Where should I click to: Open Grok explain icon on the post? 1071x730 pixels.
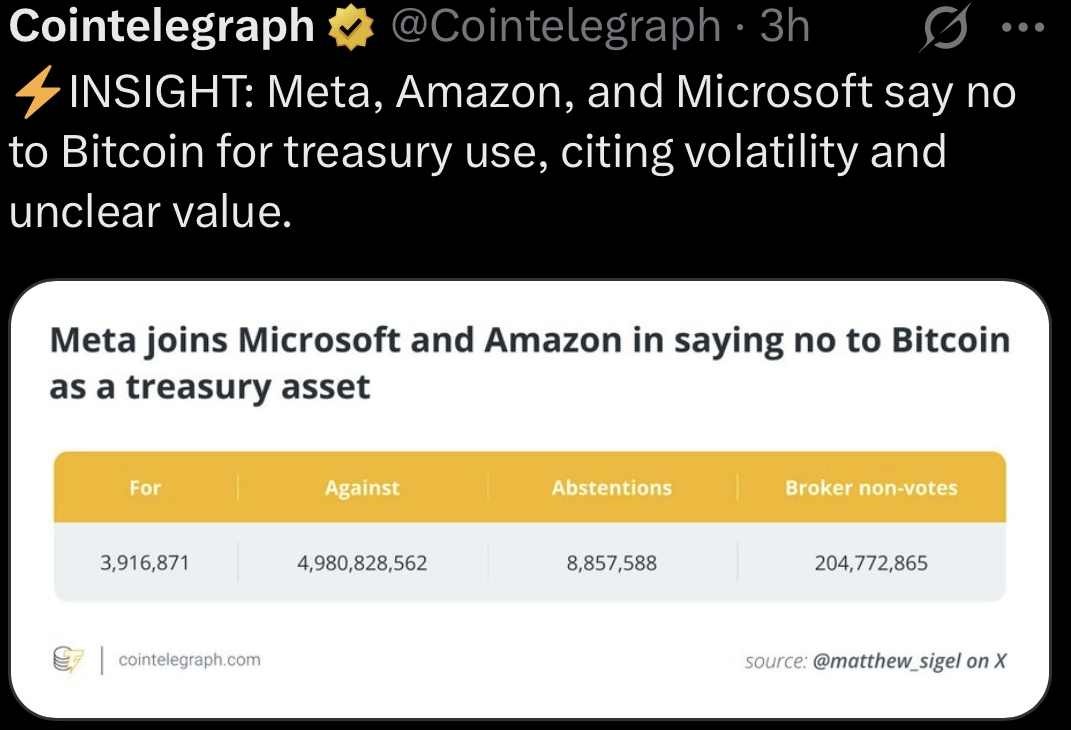pos(945,27)
